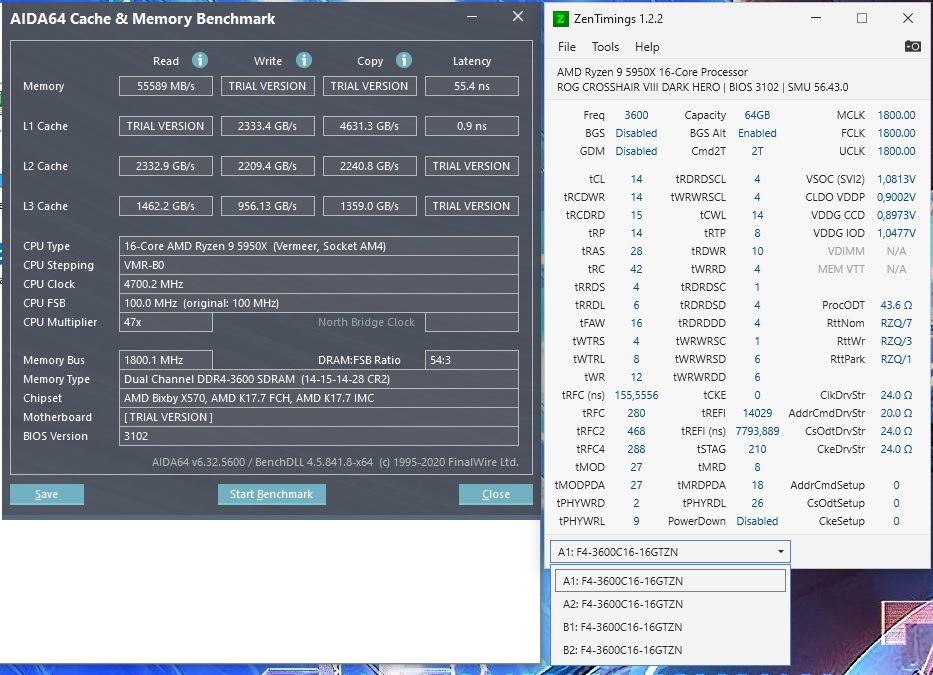The image size is (933, 675).
Task: Minimize the ZenTimings window
Action: pyautogui.click(x=816, y=18)
